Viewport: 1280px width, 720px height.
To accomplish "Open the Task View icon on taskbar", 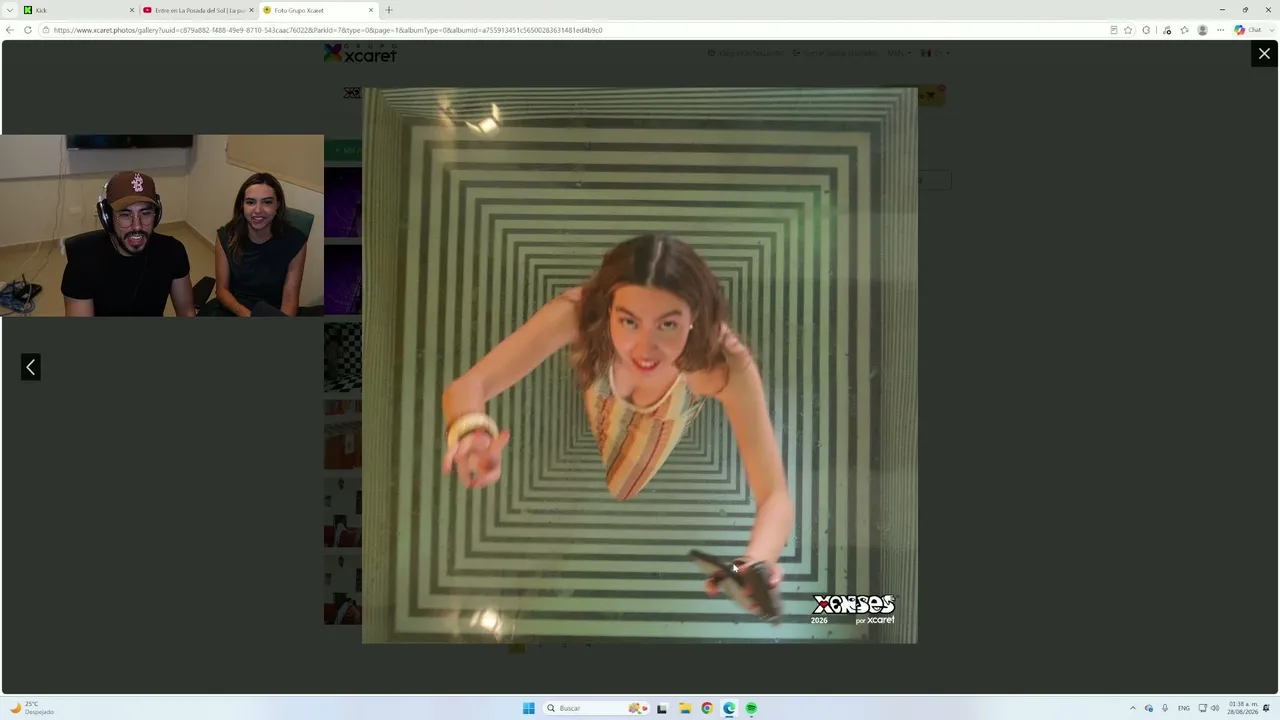I will click(662, 708).
